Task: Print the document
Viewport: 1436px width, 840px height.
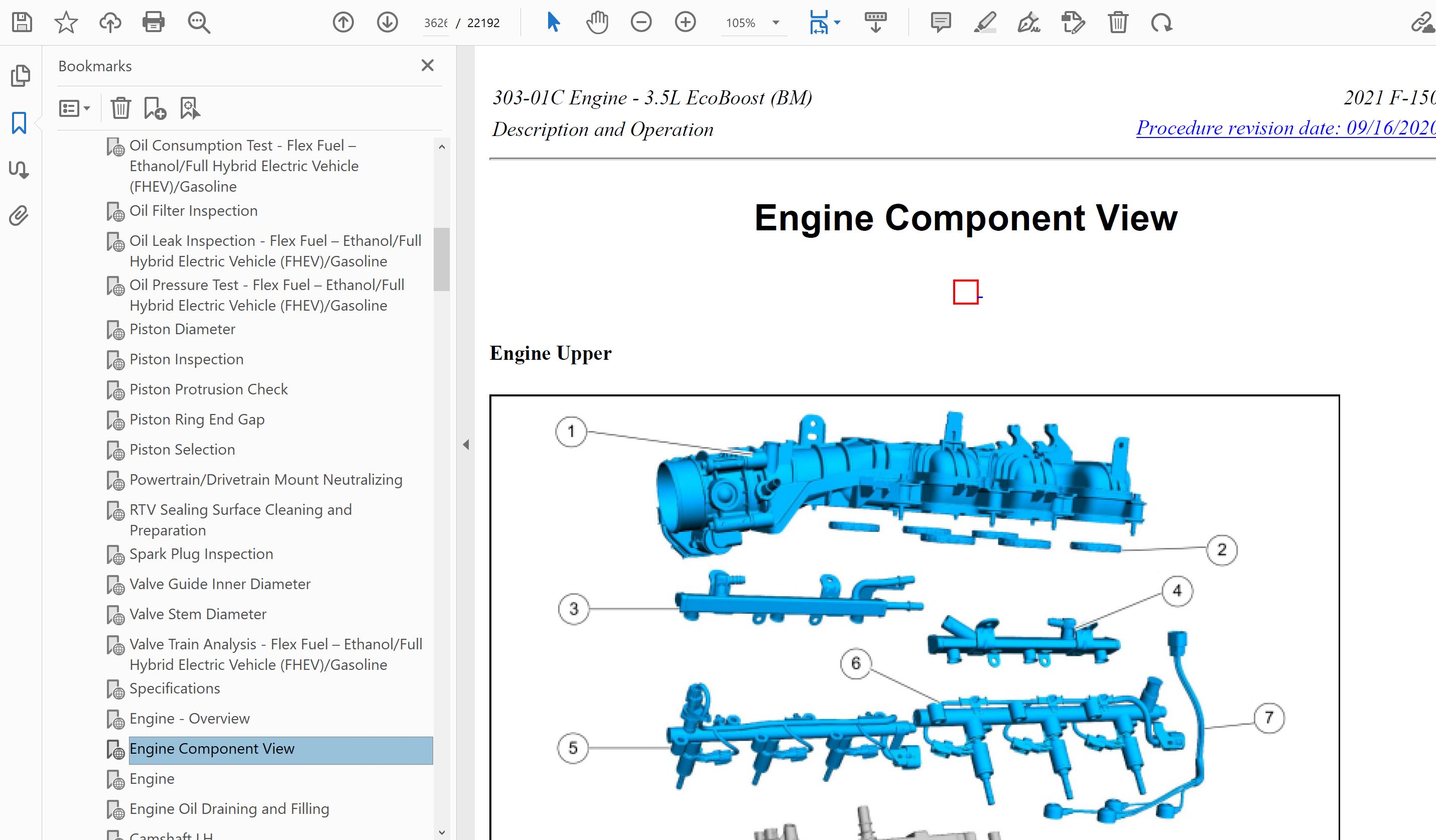Action: 153,23
